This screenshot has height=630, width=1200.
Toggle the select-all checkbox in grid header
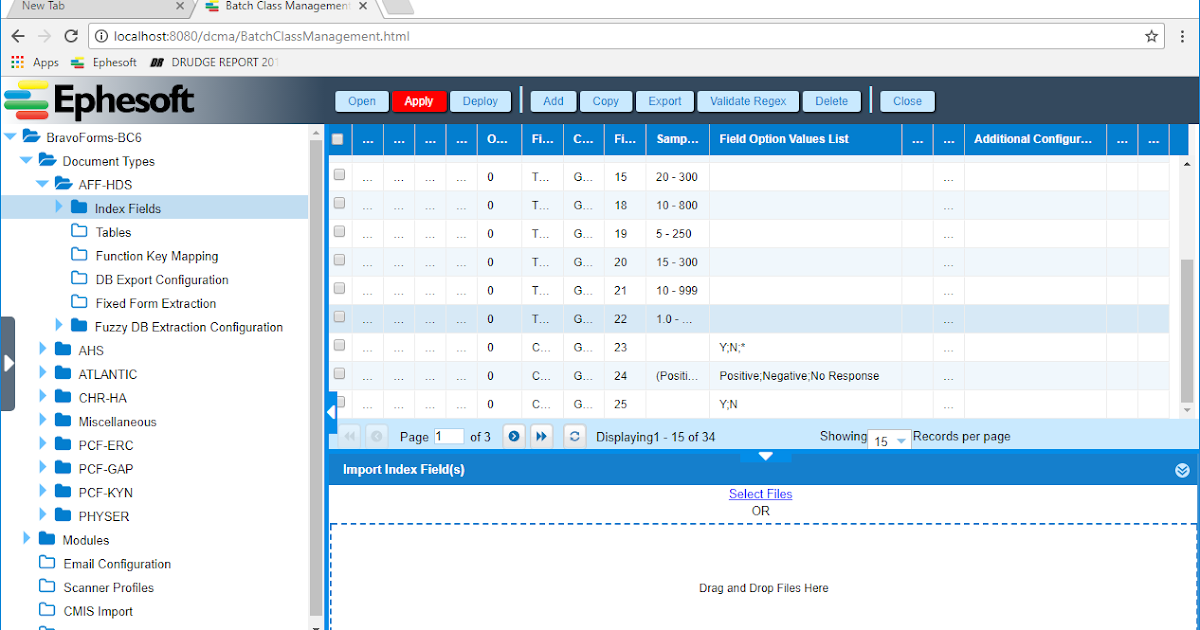pyautogui.click(x=338, y=139)
